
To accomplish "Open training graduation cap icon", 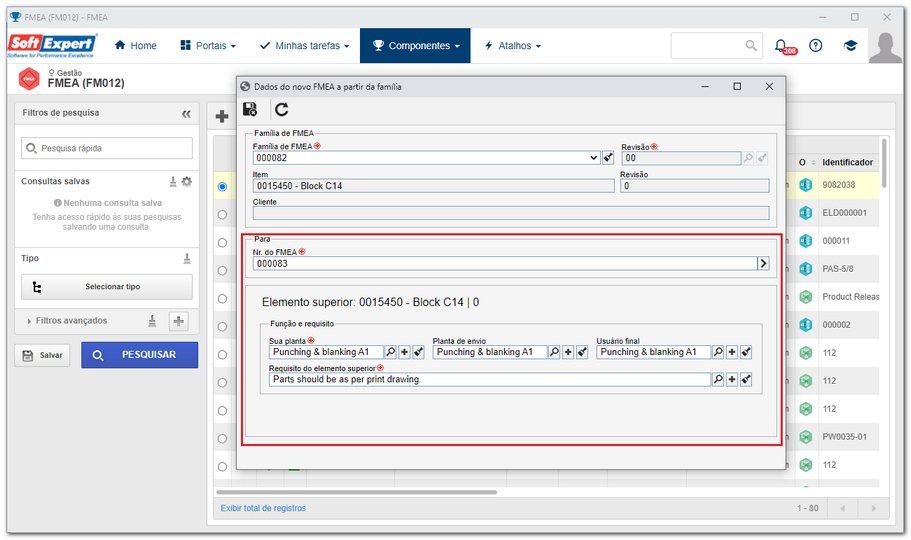I will click(x=850, y=45).
